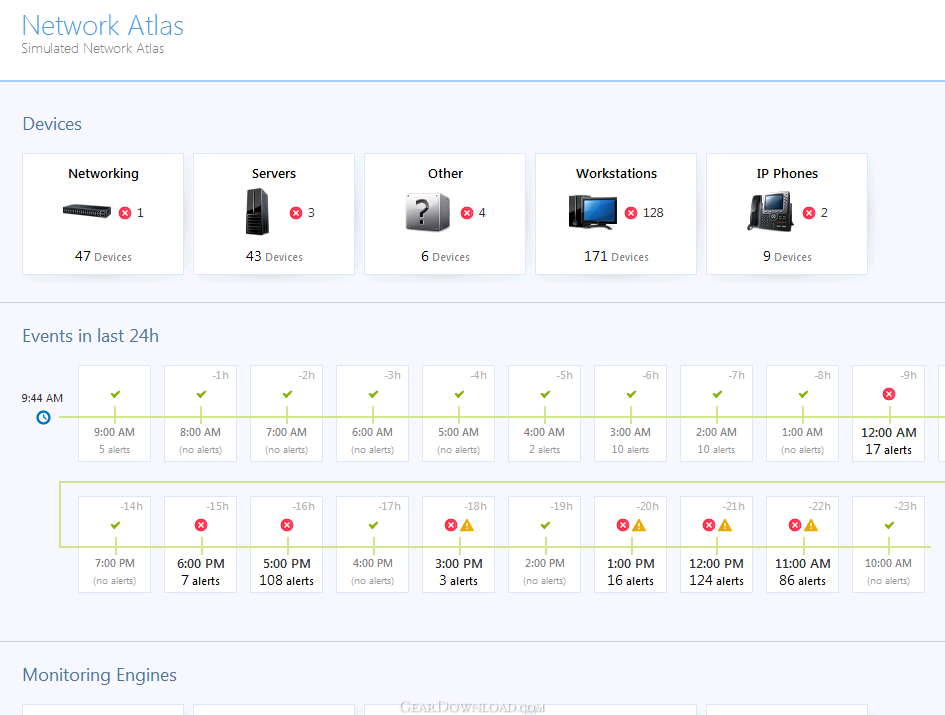Click the '47 Devices' count

(x=103, y=256)
